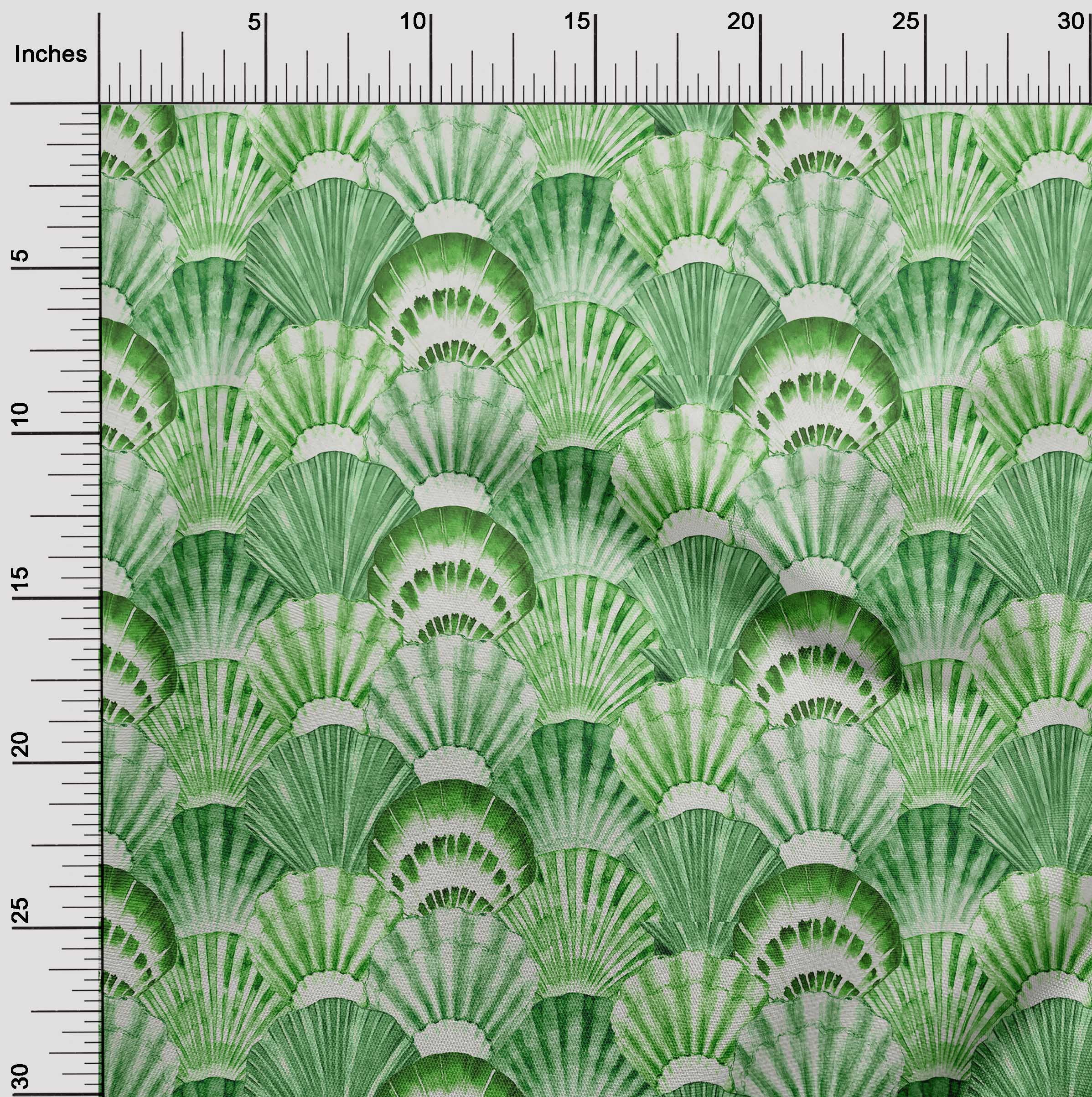The height and width of the screenshot is (1097, 1092).
Task: Click the 25 mark on the left ruler
Action: pos(21,910)
